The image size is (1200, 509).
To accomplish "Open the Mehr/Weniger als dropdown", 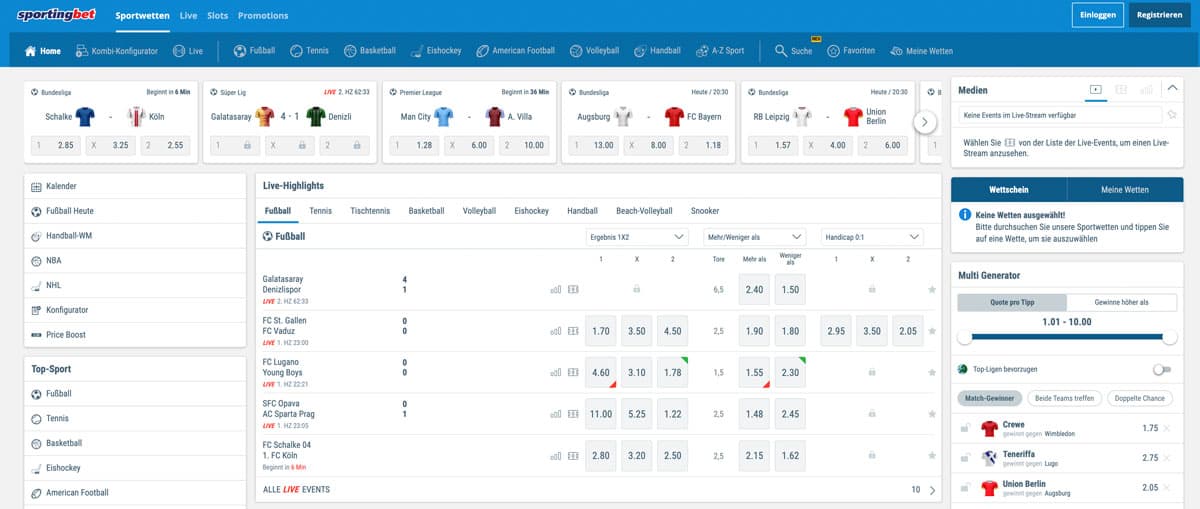I will tap(753, 237).
